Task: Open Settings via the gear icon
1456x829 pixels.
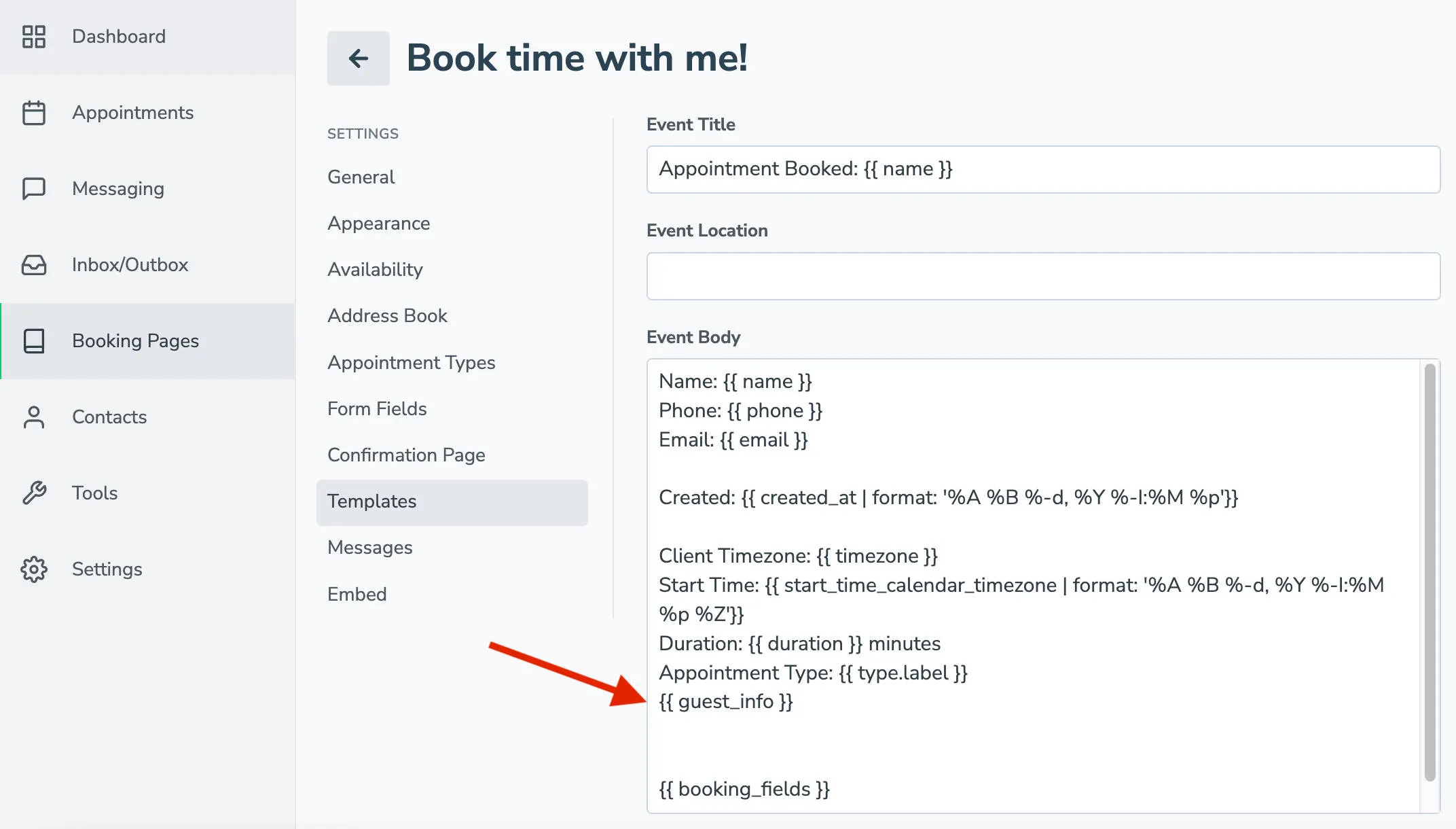Action: (x=35, y=569)
